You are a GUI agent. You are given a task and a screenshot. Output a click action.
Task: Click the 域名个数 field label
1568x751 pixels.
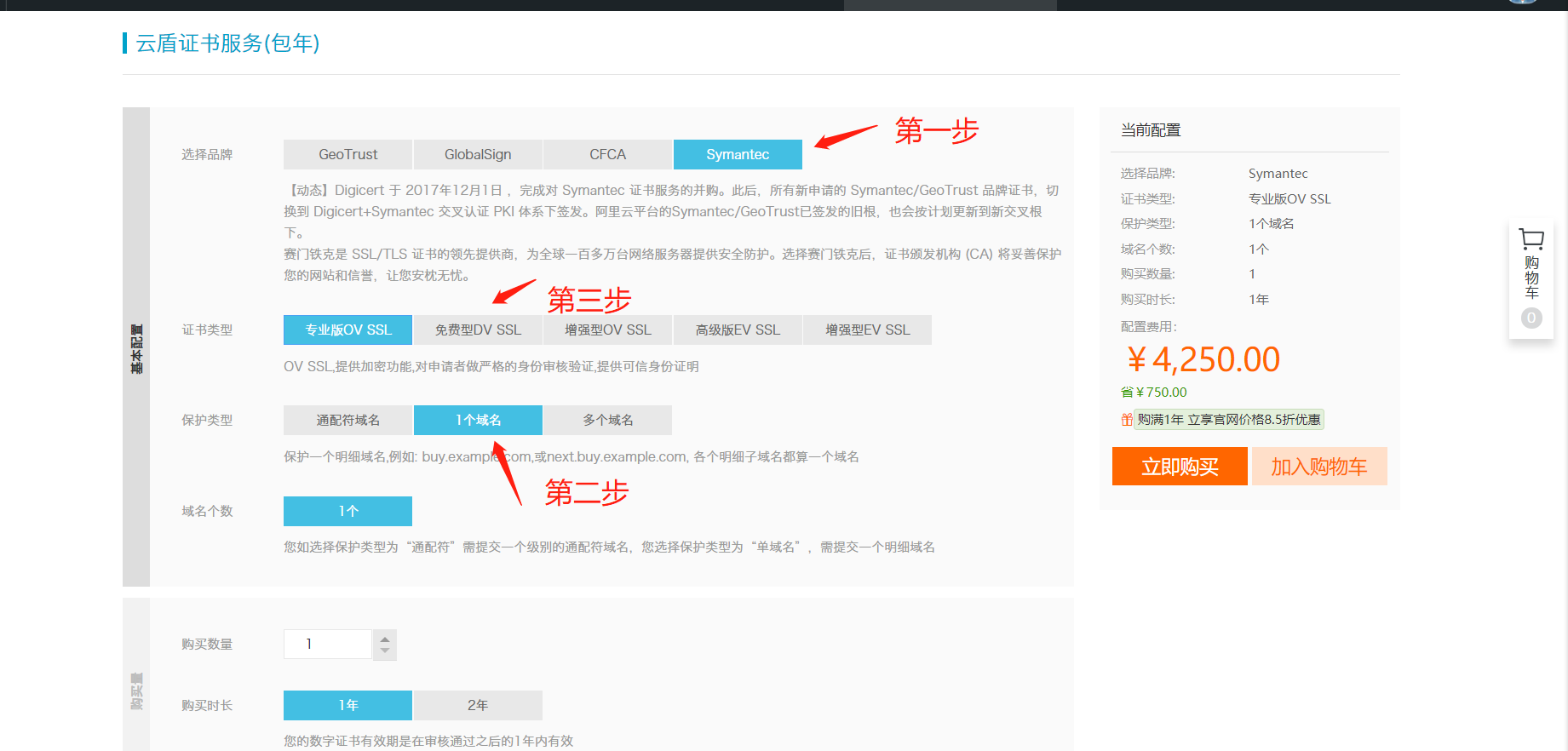pos(207,511)
